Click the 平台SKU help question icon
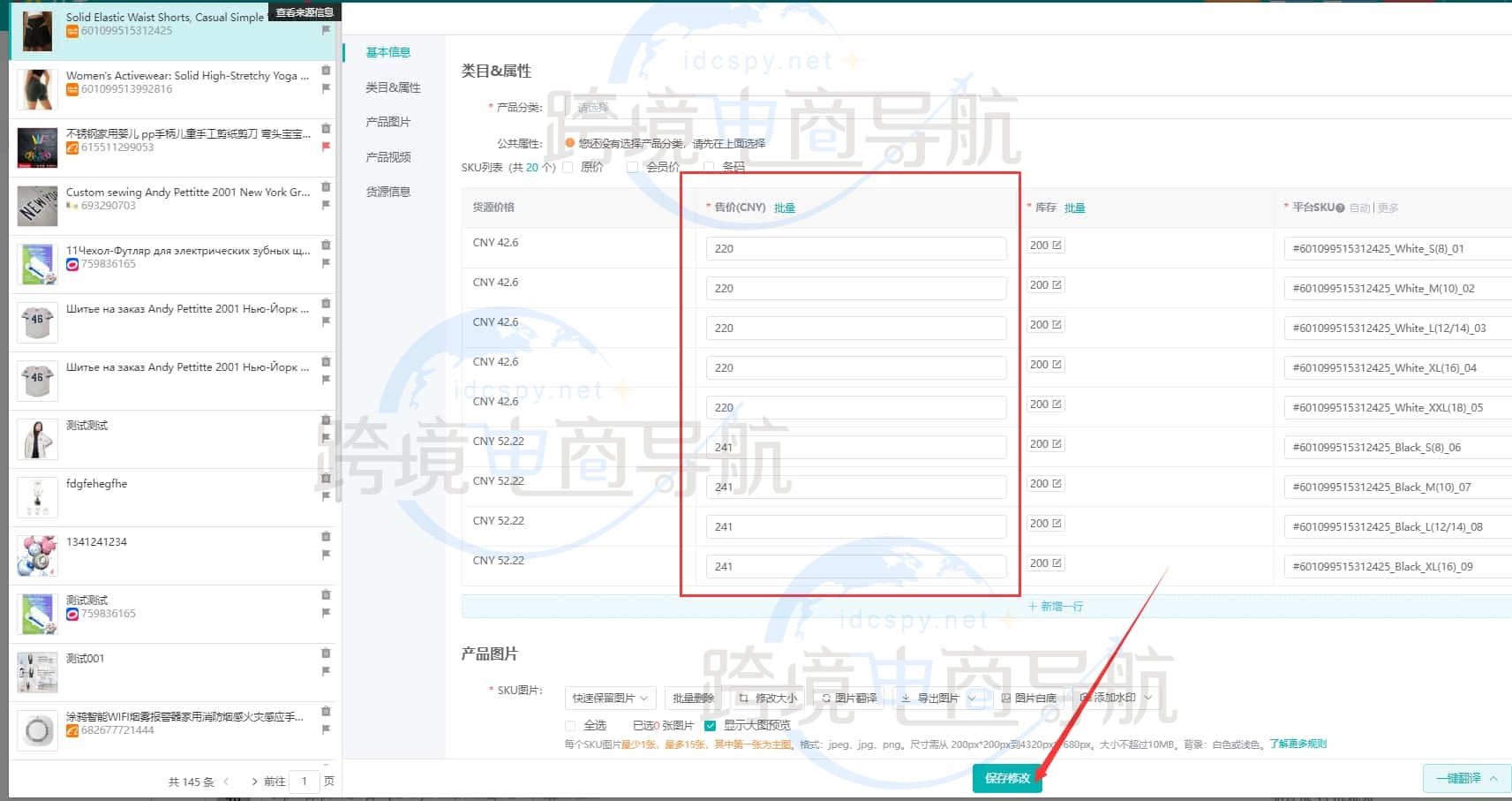This screenshot has width=1512, height=801. 1338,208
